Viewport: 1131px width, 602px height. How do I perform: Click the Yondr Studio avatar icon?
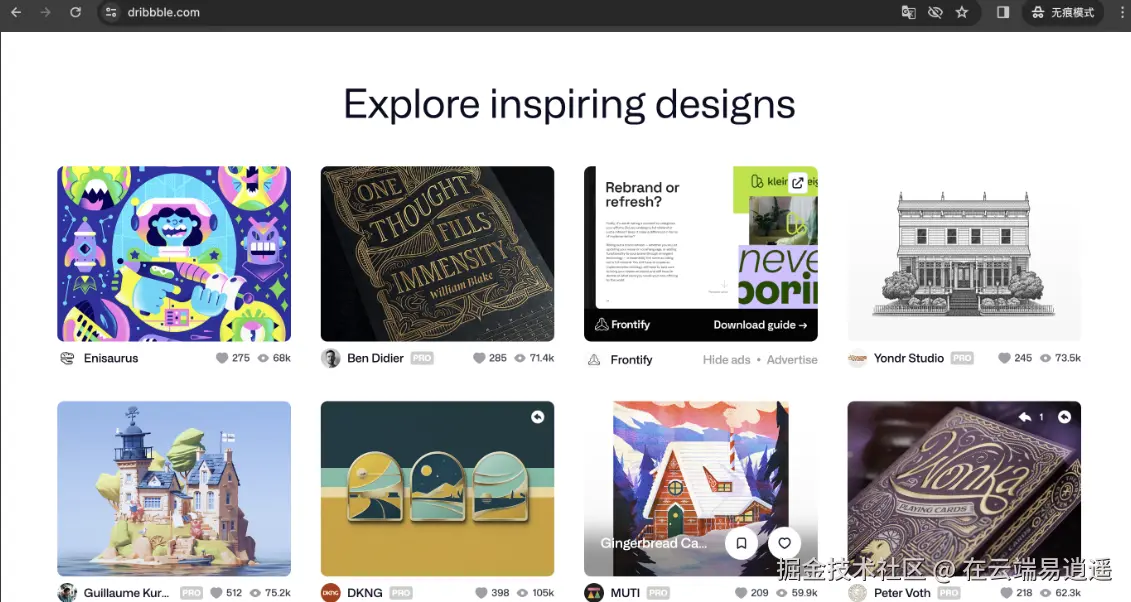click(857, 358)
